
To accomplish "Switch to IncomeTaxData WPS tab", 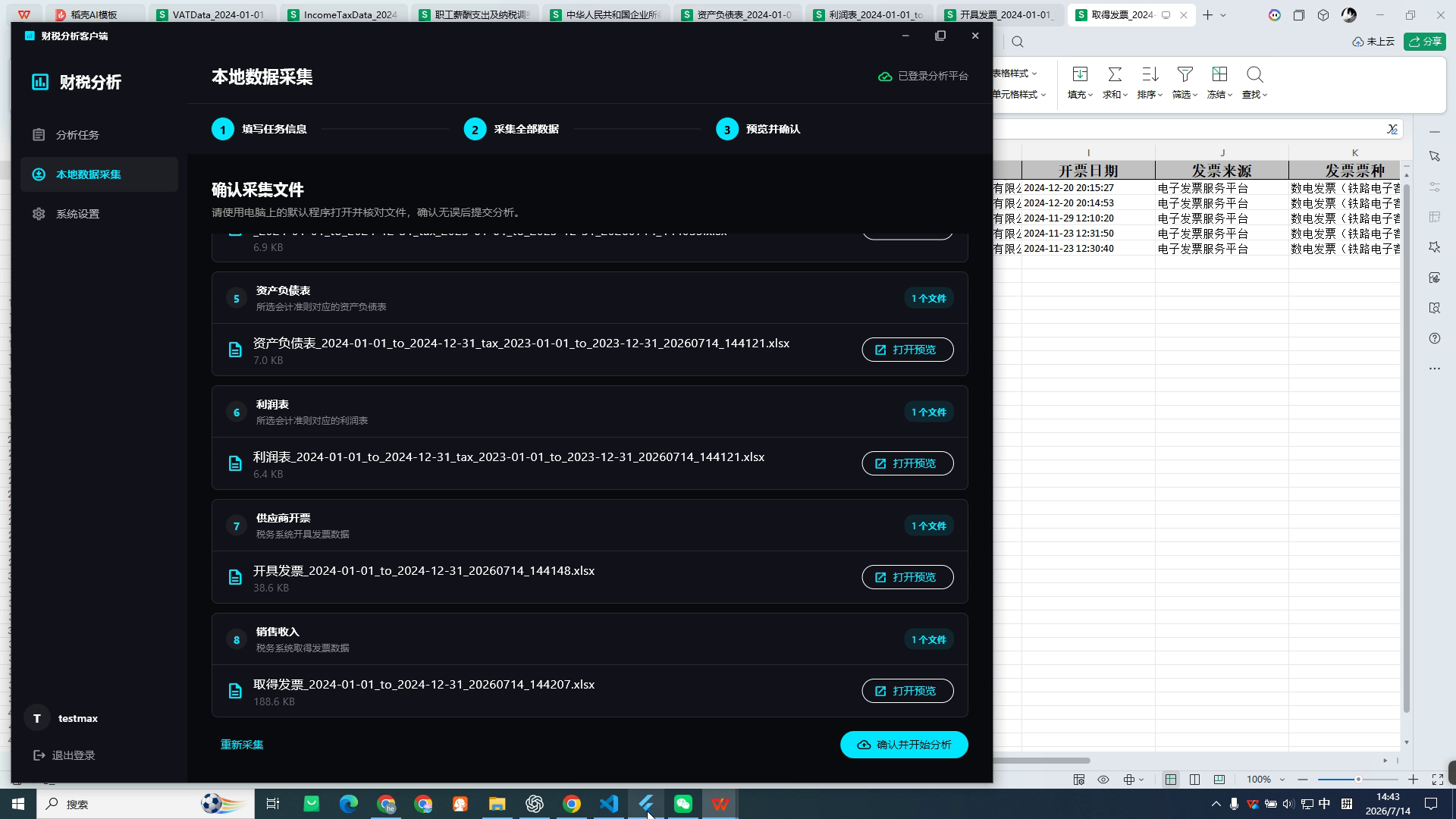I will pos(344,15).
